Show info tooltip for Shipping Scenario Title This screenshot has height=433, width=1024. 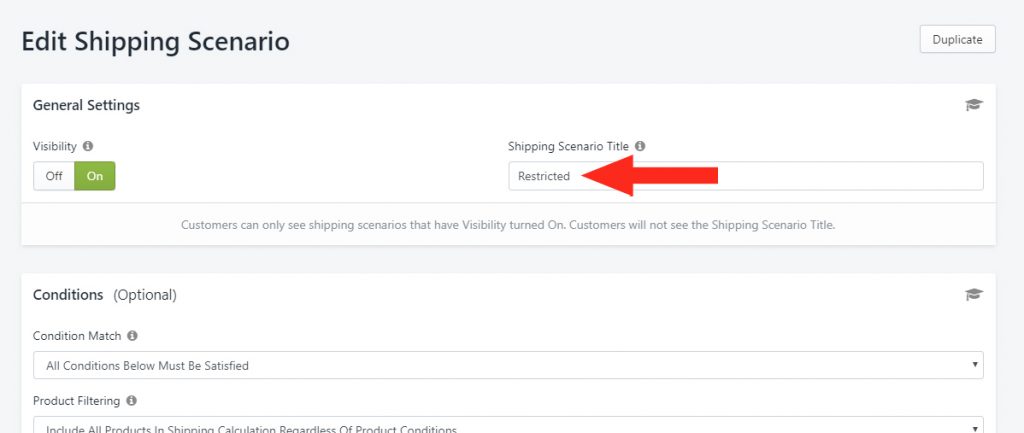click(x=640, y=146)
